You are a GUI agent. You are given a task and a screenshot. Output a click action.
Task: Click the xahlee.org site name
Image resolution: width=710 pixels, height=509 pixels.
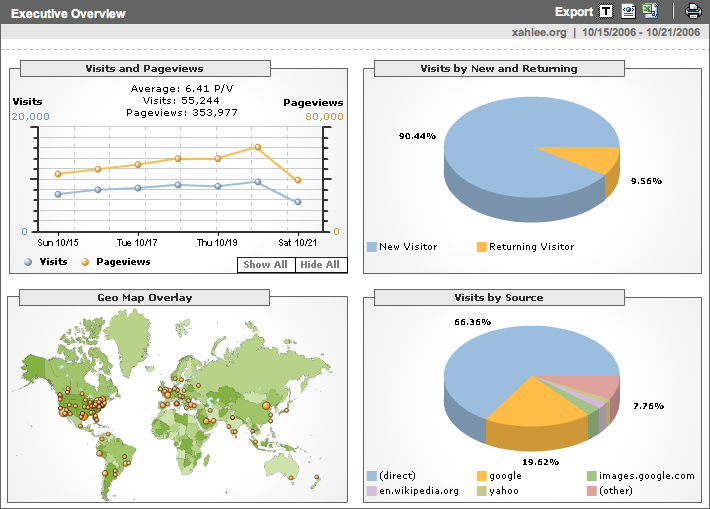pyautogui.click(x=539, y=32)
